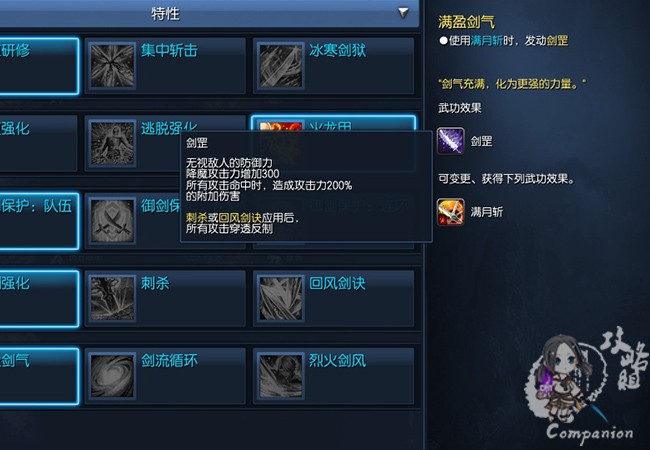Screen dimensions: 650x450
Task: Click the 满盈剑气 title
Action: pyautogui.click(x=467, y=22)
